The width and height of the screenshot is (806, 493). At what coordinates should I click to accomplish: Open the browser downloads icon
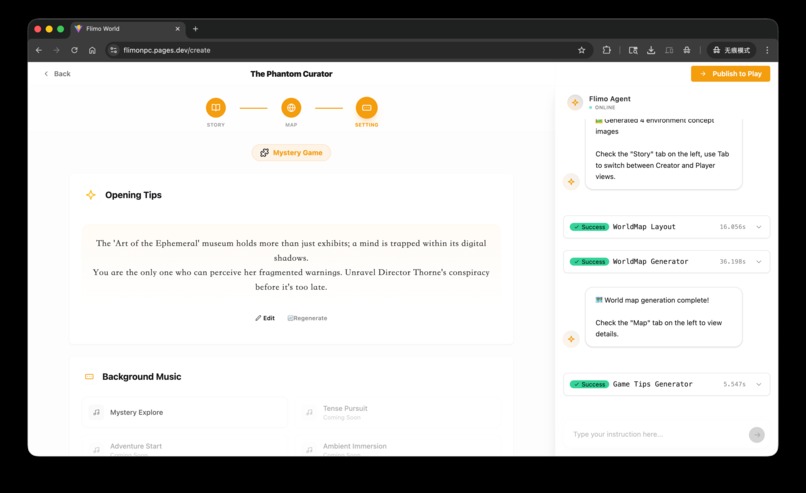tap(651, 50)
